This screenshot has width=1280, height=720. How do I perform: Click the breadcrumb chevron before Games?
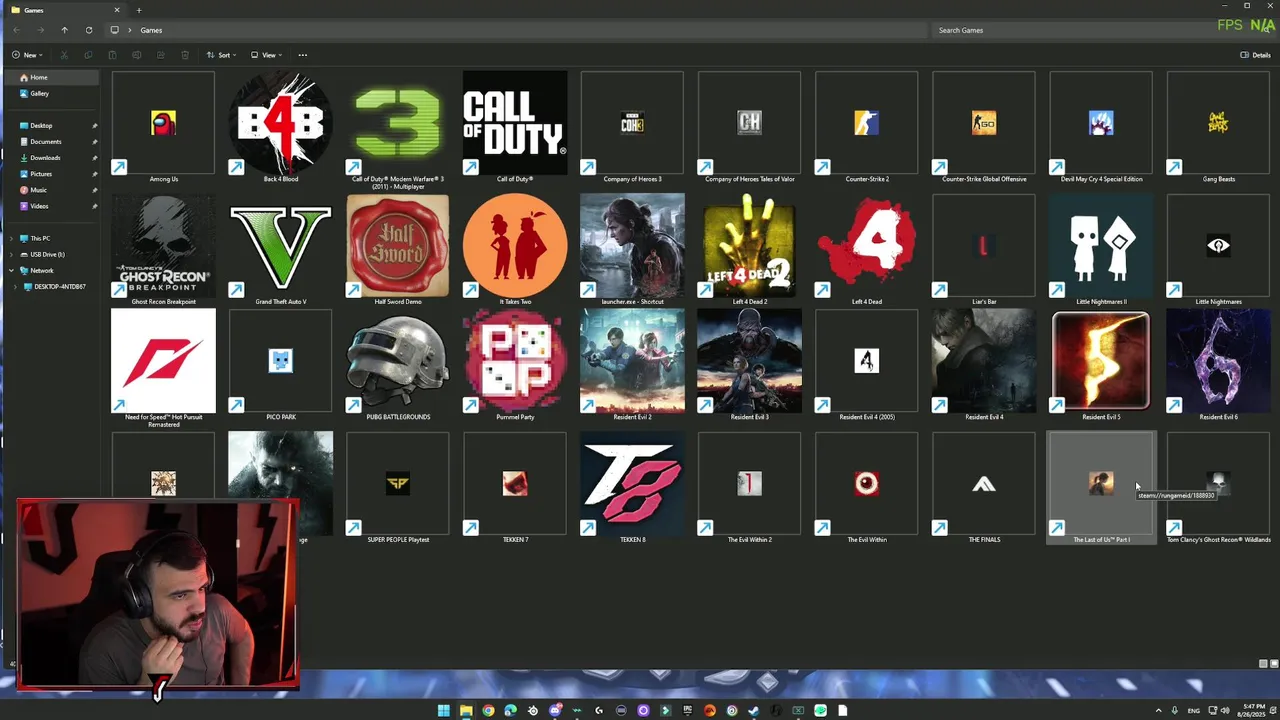(129, 30)
